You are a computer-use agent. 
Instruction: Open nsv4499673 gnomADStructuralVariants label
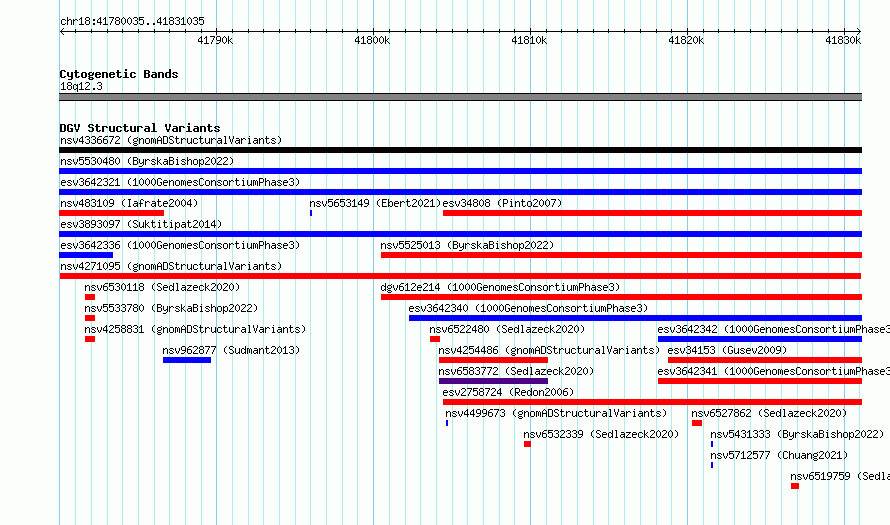tap(556, 413)
